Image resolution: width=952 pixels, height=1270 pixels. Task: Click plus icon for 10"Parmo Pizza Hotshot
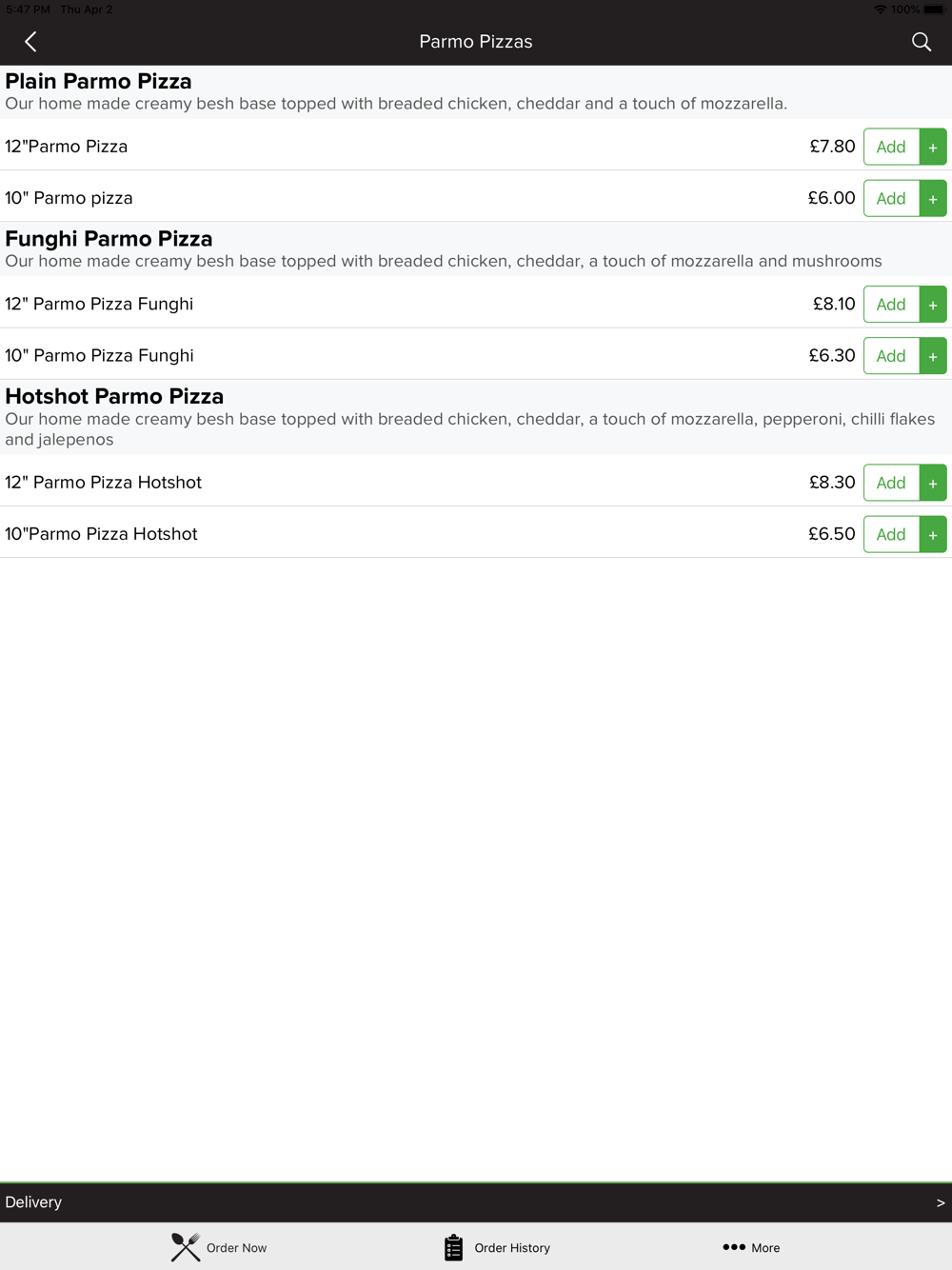pos(933,534)
